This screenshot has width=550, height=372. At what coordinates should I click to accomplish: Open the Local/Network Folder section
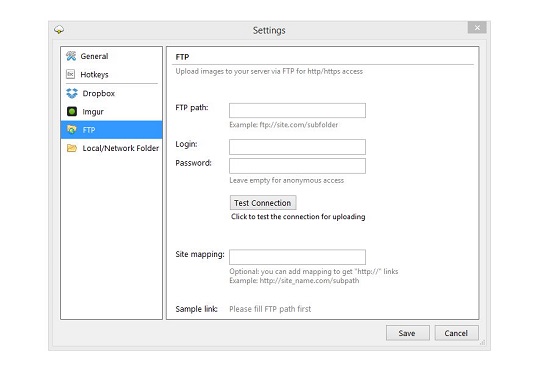point(111,148)
